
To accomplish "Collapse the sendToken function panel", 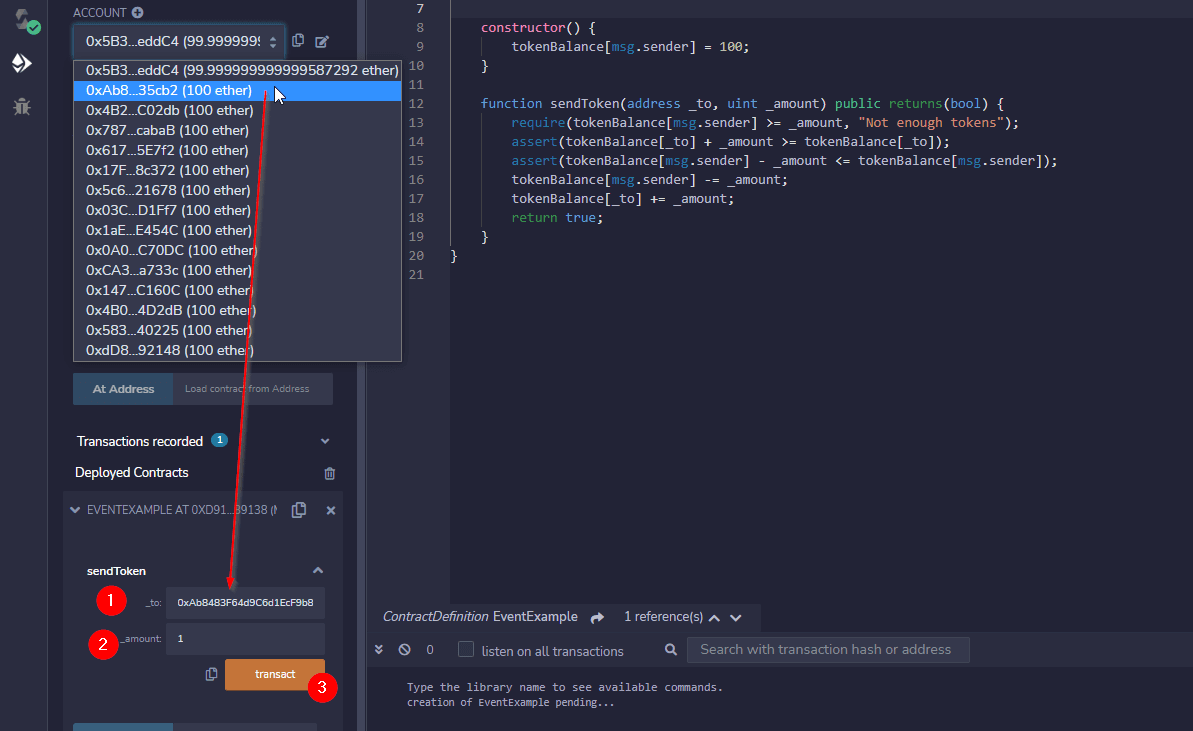I will coord(318,570).
